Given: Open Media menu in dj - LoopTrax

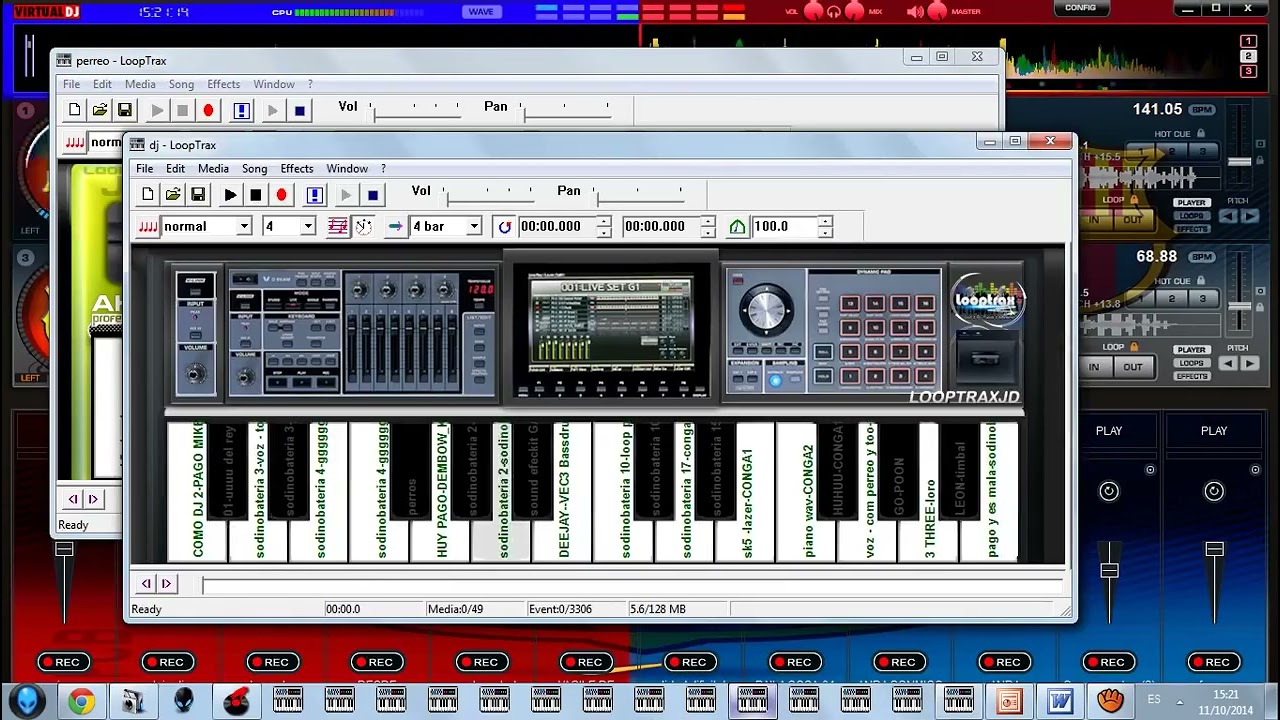Looking at the screenshot, I should click(213, 168).
